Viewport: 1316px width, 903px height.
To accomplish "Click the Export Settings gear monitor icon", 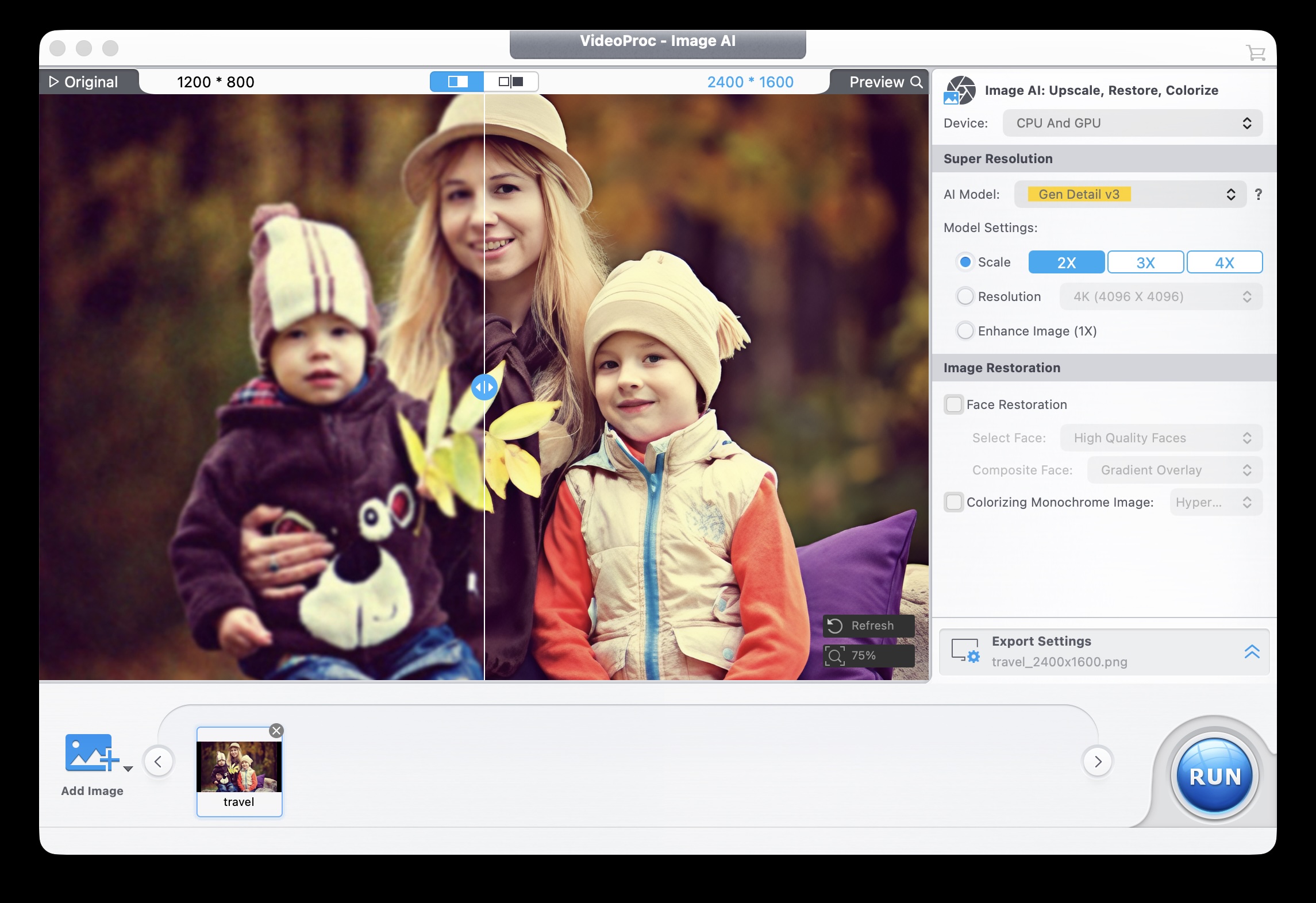I will 965,651.
